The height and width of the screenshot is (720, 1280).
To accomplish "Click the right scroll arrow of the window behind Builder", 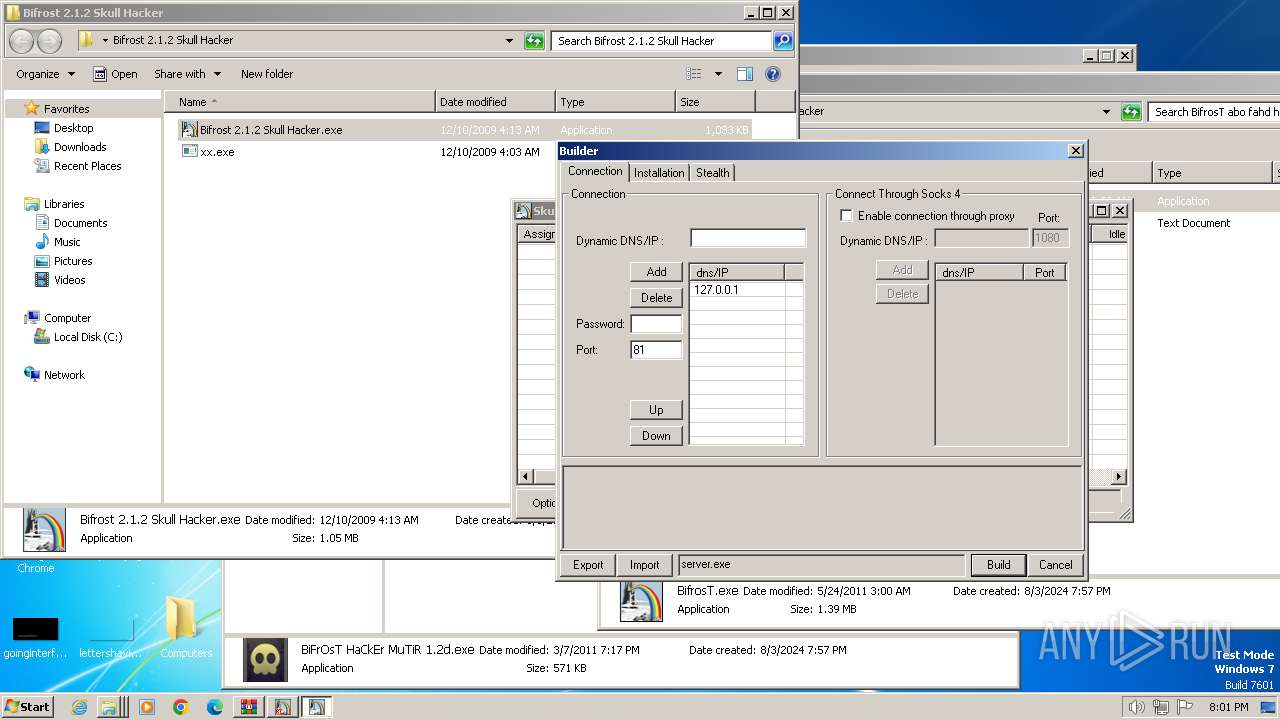I will [x=1119, y=477].
